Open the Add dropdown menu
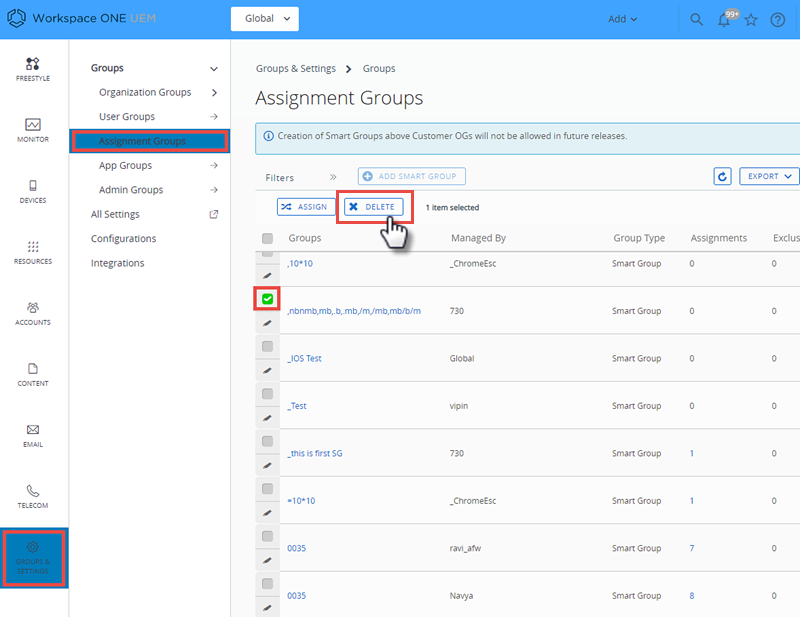The image size is (800, 617). [x=622, y=19]
